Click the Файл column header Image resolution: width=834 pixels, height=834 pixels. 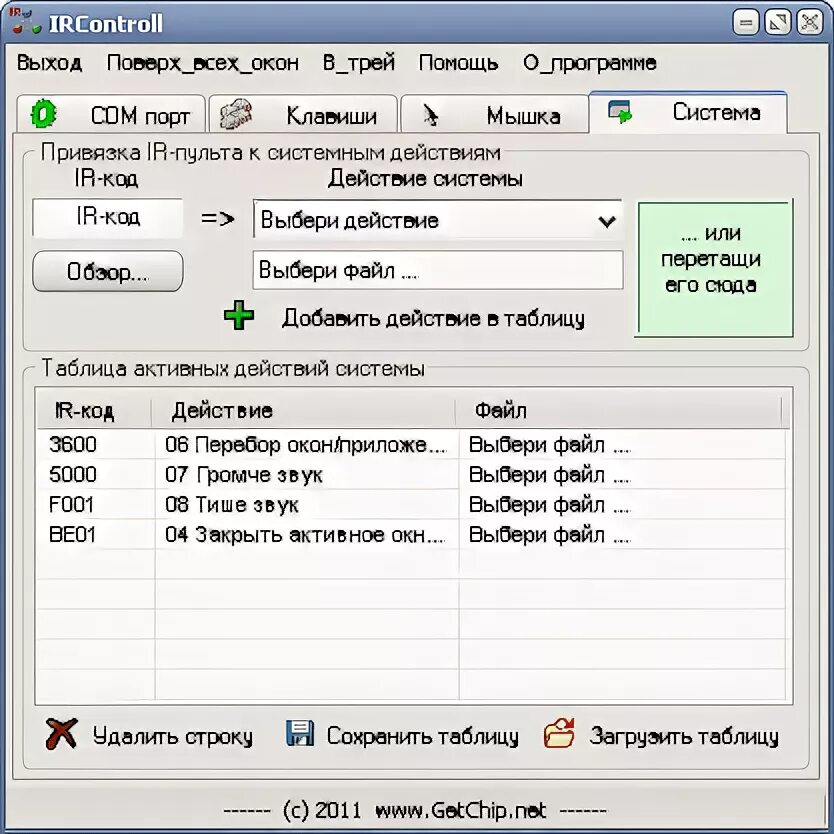(619, 411)
